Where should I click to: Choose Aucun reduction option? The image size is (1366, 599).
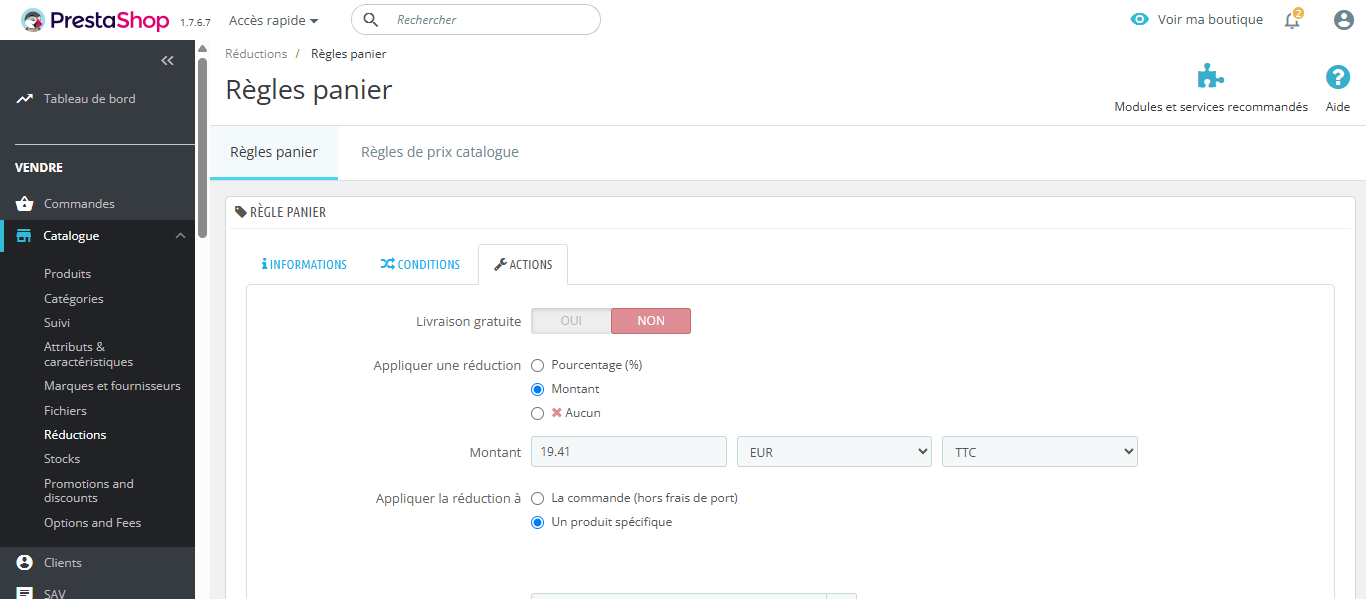tap(538, 413)
